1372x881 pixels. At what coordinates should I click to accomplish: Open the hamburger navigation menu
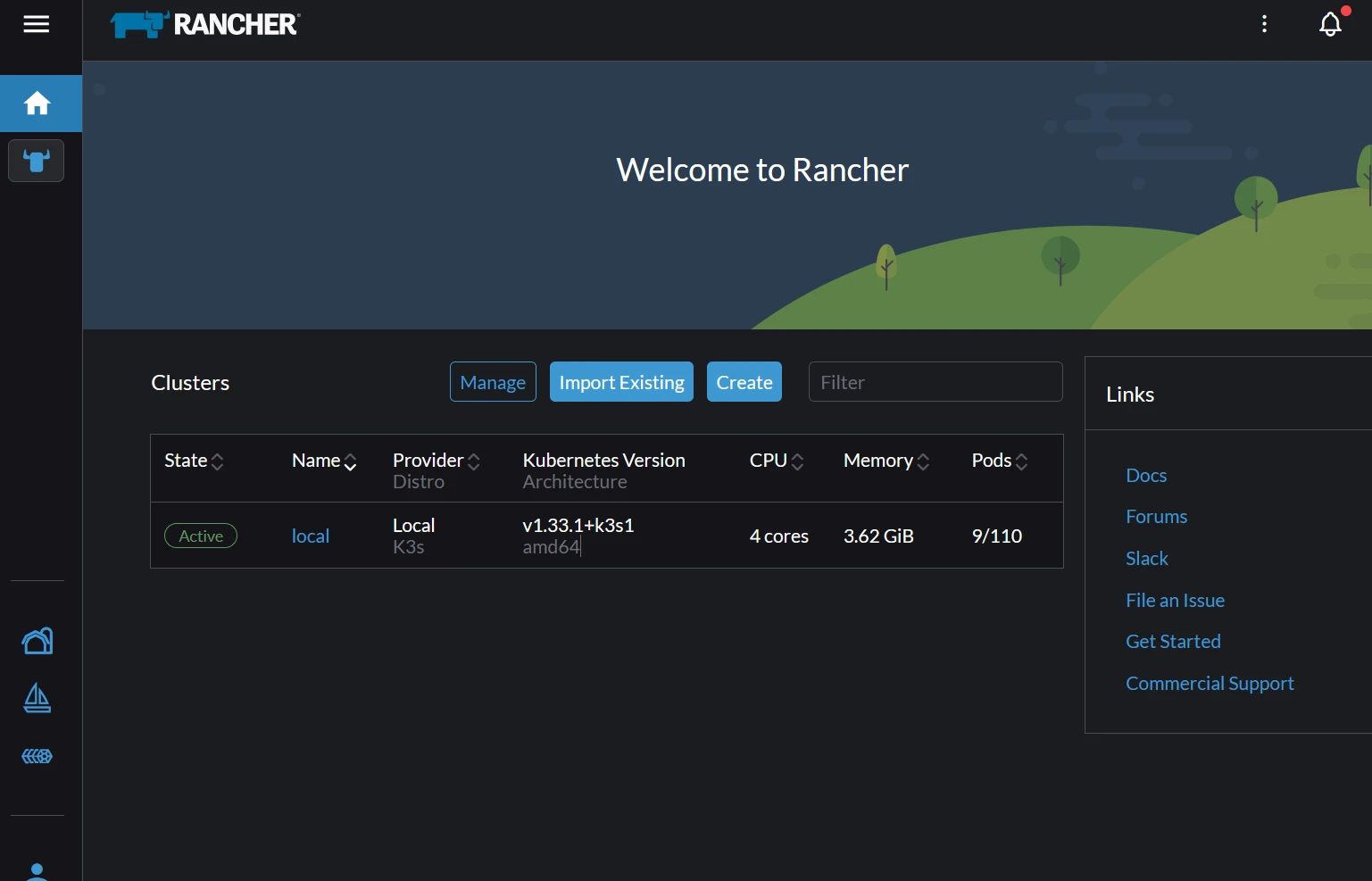click(37, 24)
